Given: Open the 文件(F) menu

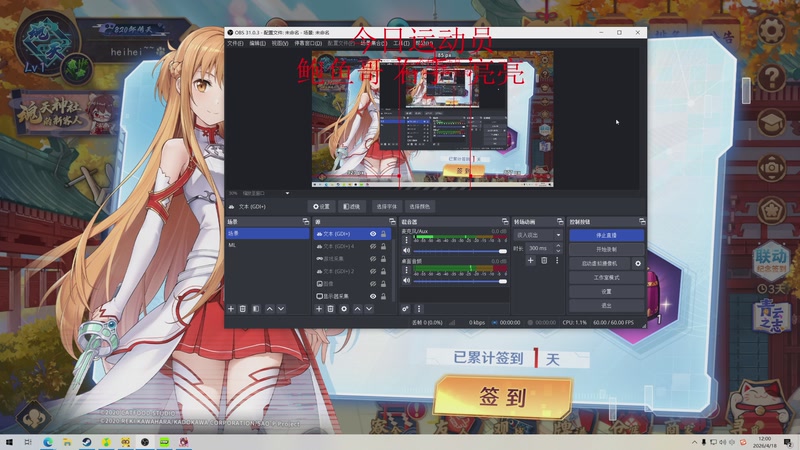Looking at the screenshot, I should coord(235,43).
